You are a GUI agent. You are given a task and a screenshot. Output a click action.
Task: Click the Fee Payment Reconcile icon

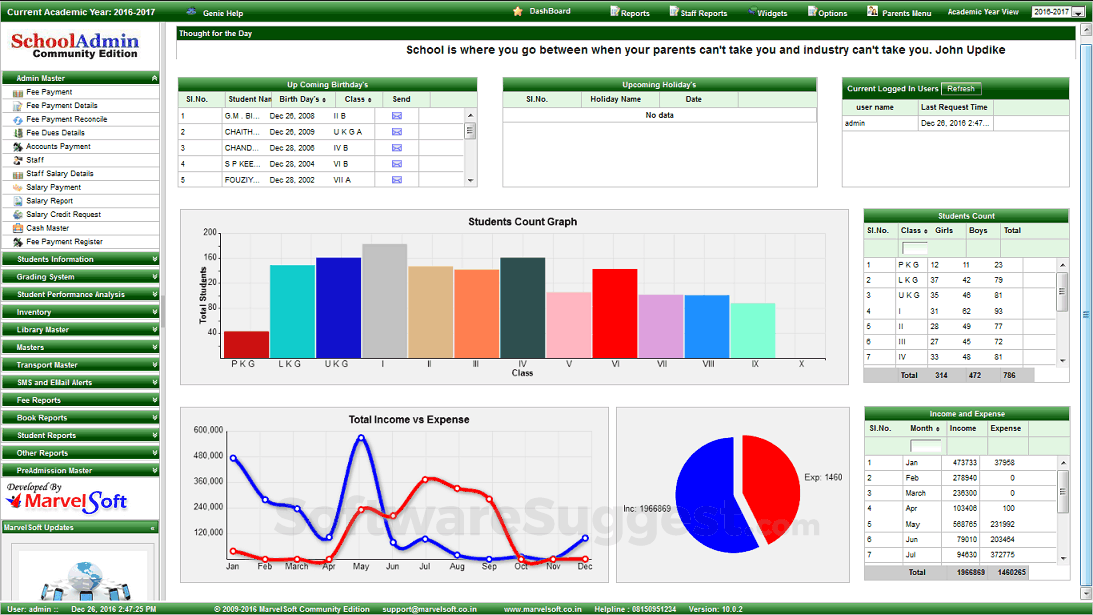(18, 119)
